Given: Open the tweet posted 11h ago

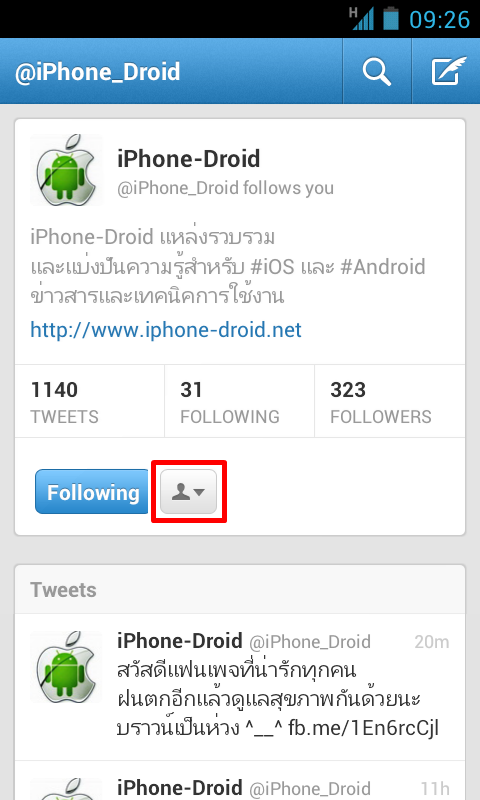Looking at the screenshot, I should tap(240, 781).
